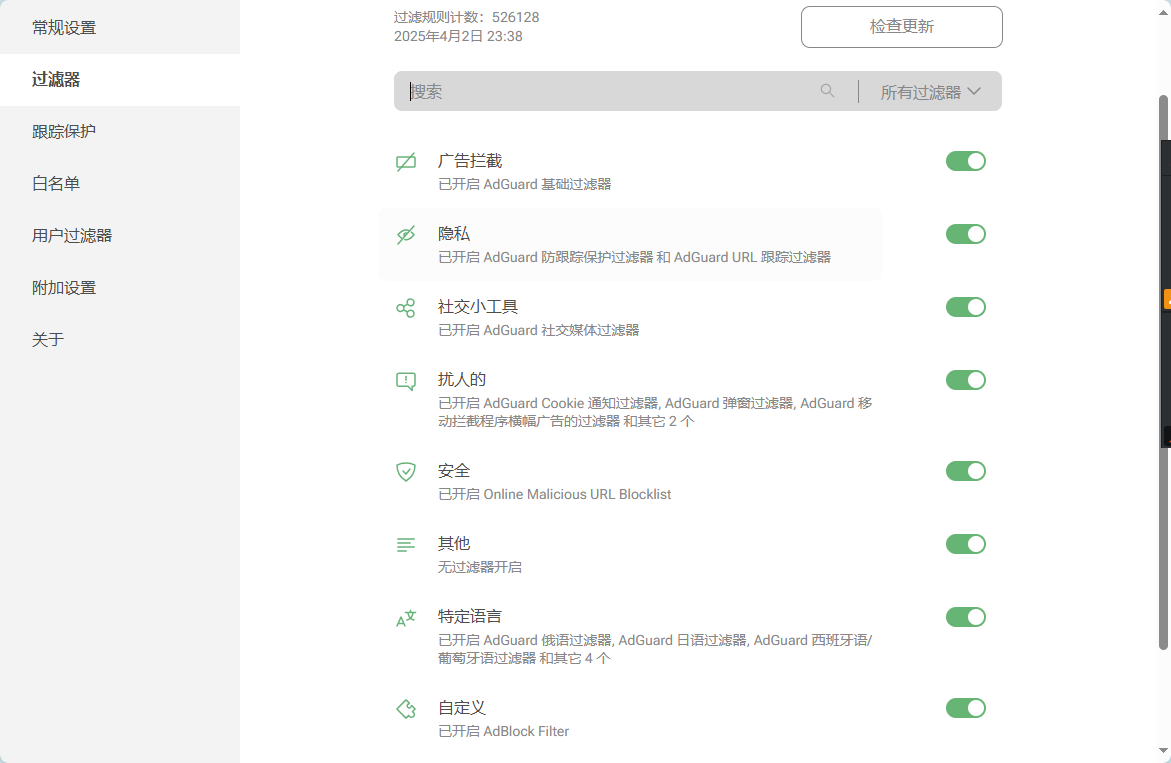Viewport: 1171px width, 763px height.
Task: Toggle the 安全 filter group
Action: click(x=966, y=471)
